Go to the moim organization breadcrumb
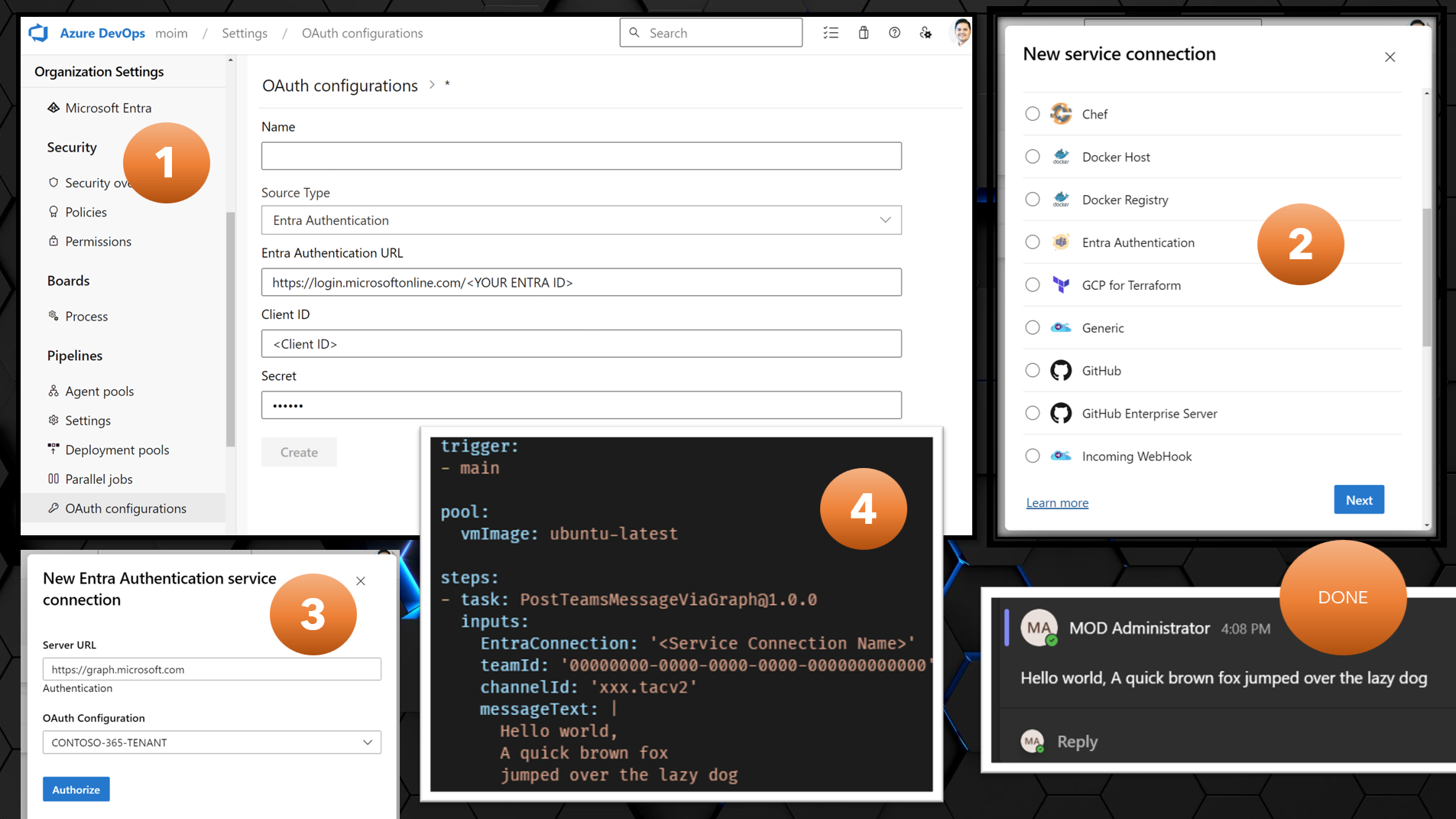 click(171, 33)
